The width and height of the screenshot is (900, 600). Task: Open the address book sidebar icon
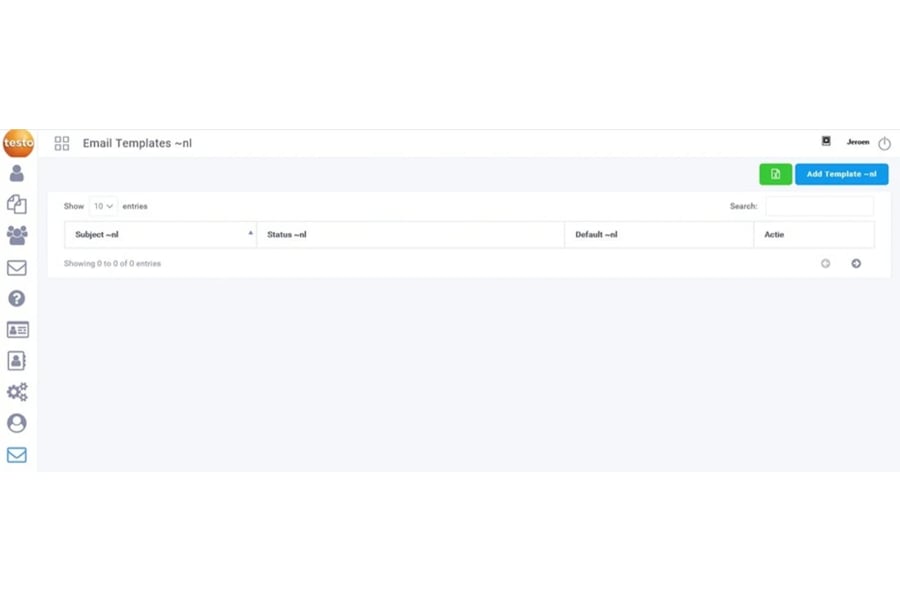point(17,361)
